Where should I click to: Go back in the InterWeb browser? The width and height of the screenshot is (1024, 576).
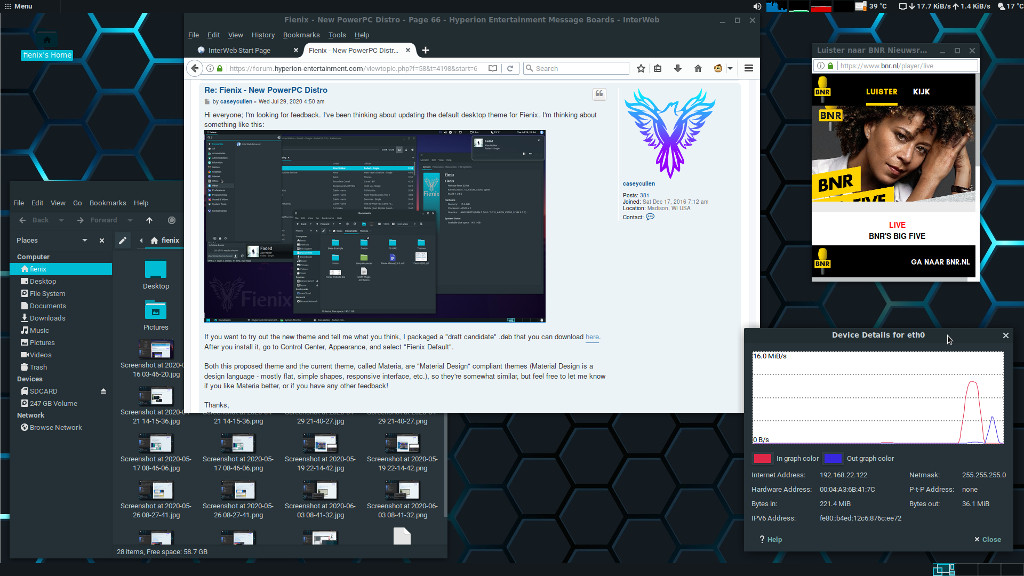pos(195,68)
